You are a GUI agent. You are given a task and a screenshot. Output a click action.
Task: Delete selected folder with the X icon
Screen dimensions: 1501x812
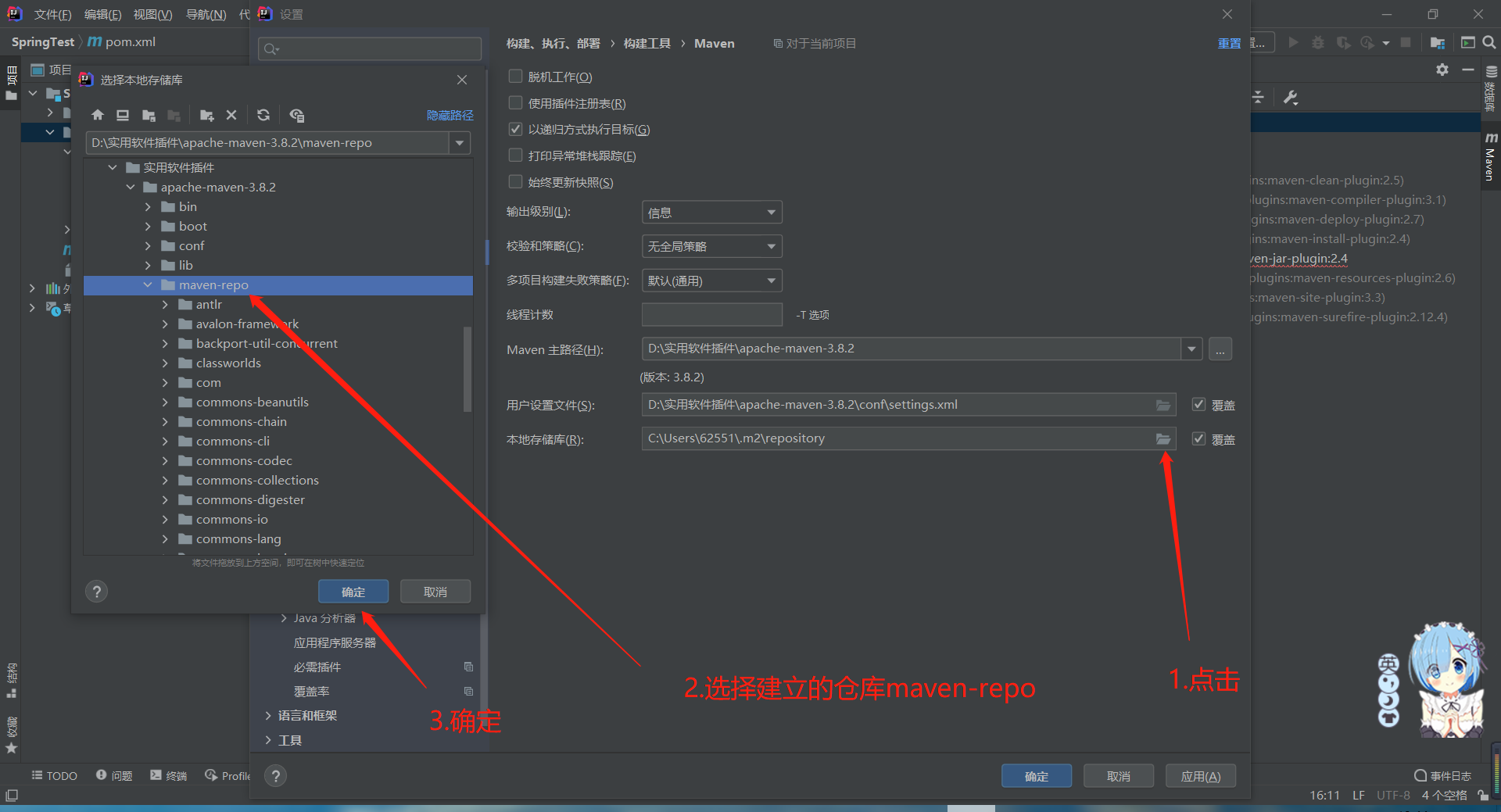coord(231,115)
